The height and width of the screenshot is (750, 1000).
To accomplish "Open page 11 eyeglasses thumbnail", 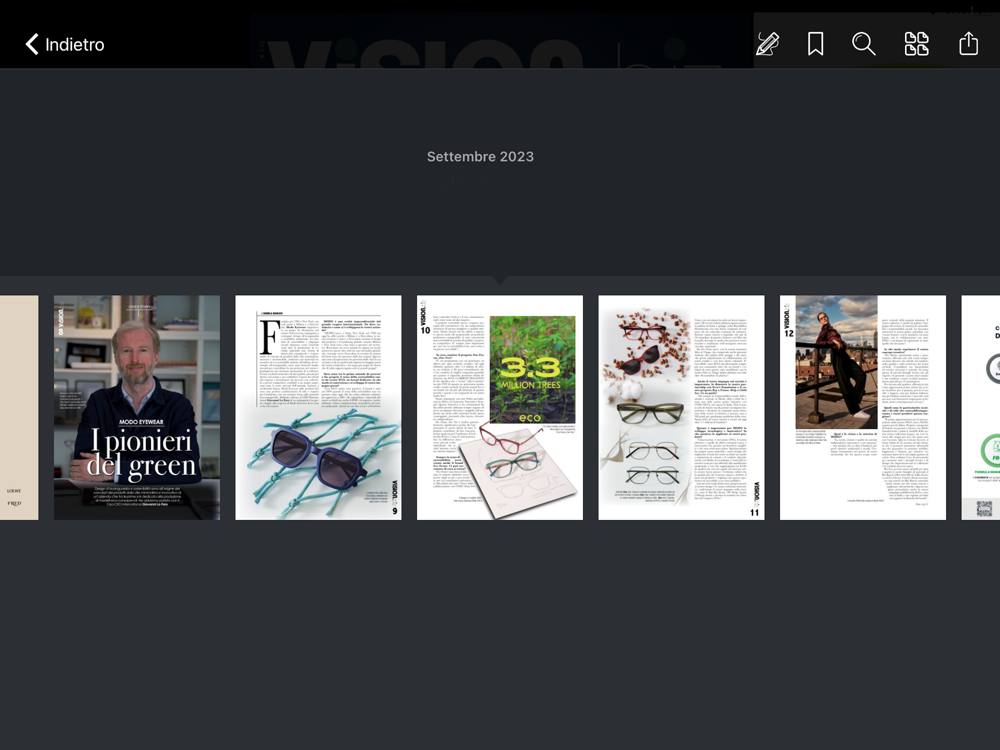I will coord(681,407).
